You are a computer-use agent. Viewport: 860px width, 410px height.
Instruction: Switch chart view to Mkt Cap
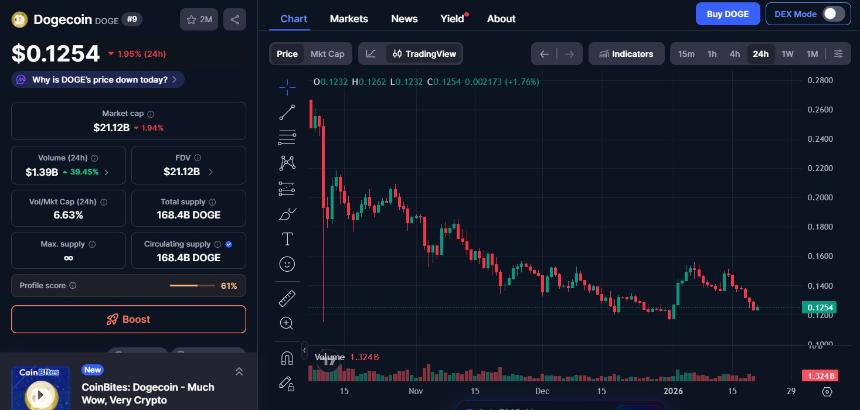[x=328, y=54]
